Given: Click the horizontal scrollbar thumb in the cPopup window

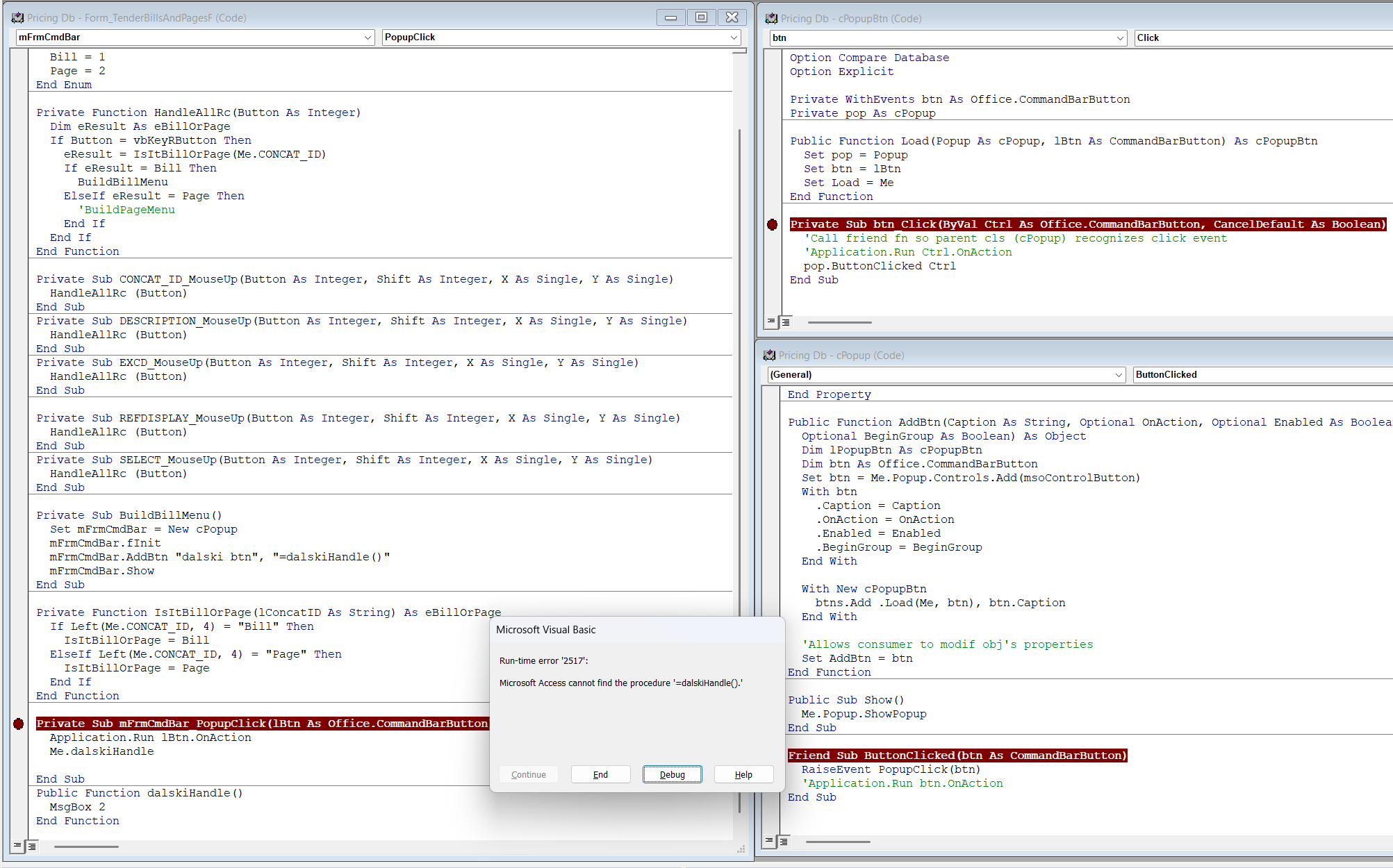Looking at the screenshot, I should pos(838,842).
